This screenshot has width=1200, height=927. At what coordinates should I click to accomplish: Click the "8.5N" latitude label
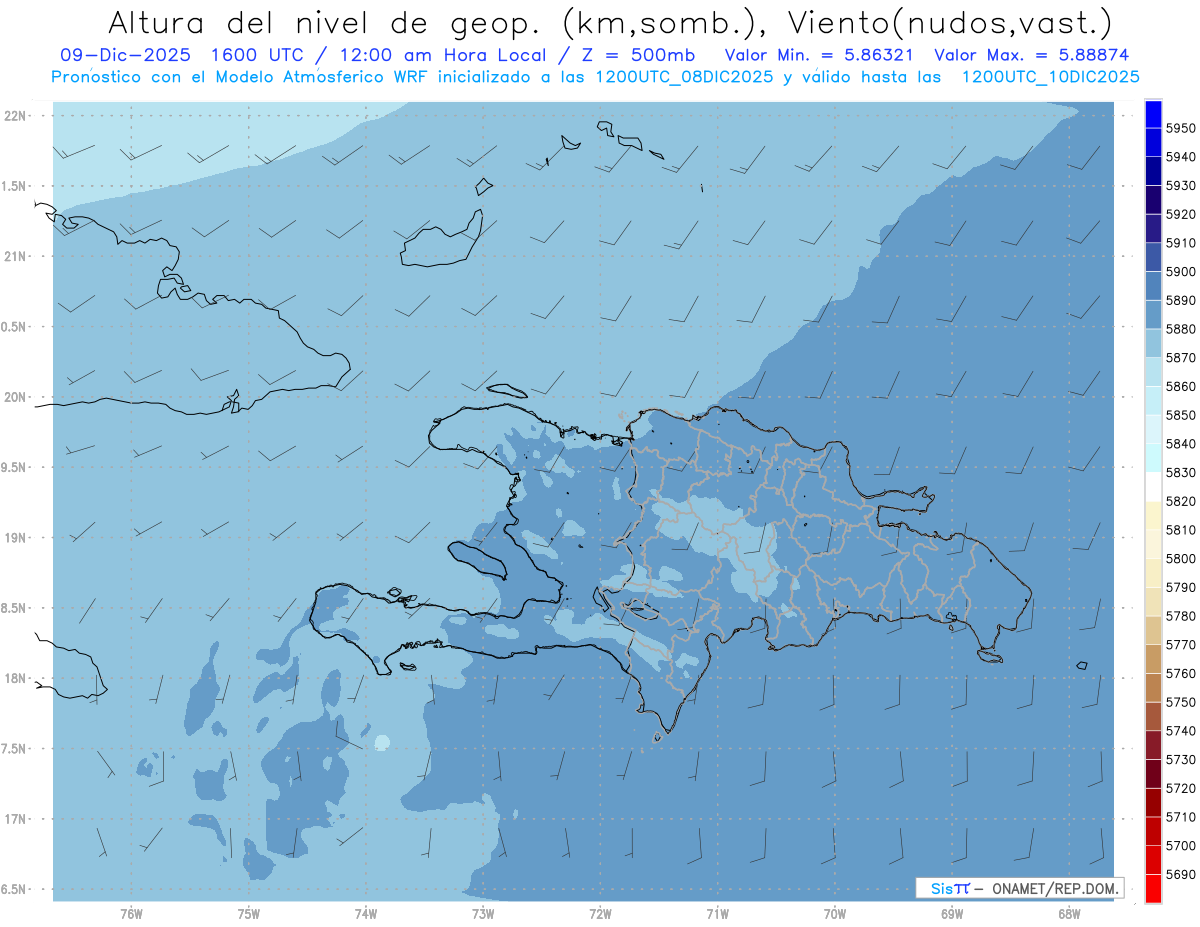pyautogui.click(x=14, y=608)
